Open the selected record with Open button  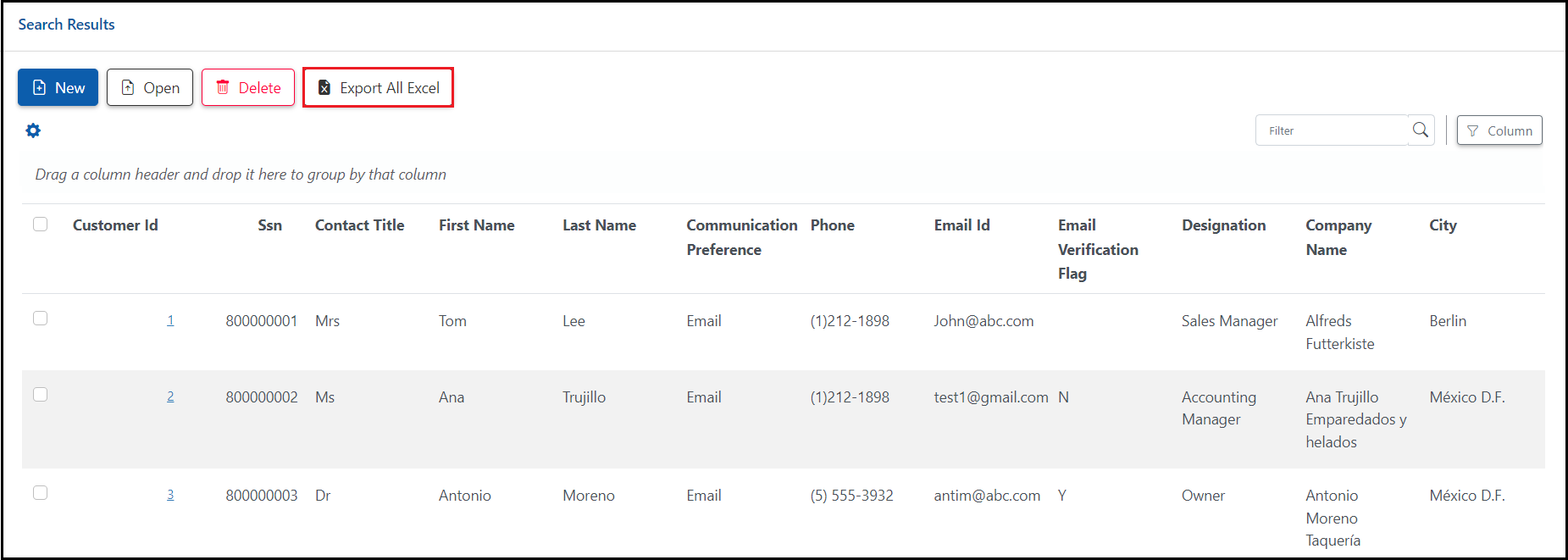coord(150,87)
